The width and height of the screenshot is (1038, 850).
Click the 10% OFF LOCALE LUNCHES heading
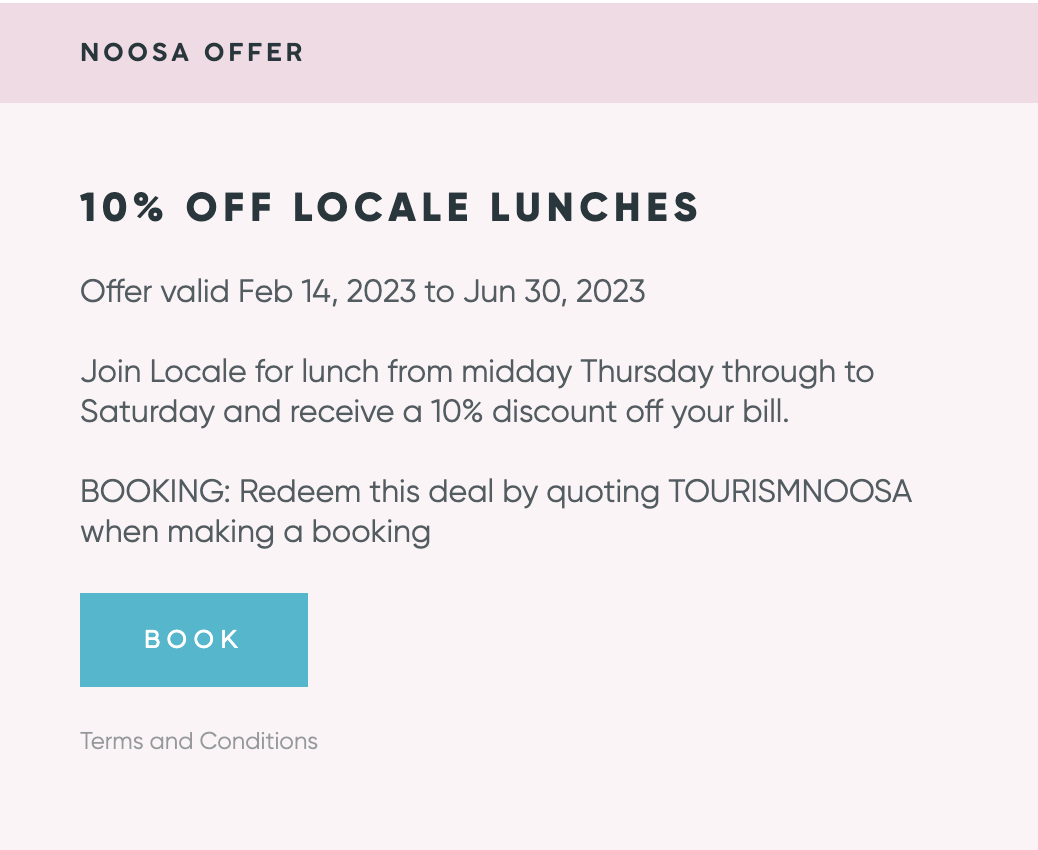[390, 207]
